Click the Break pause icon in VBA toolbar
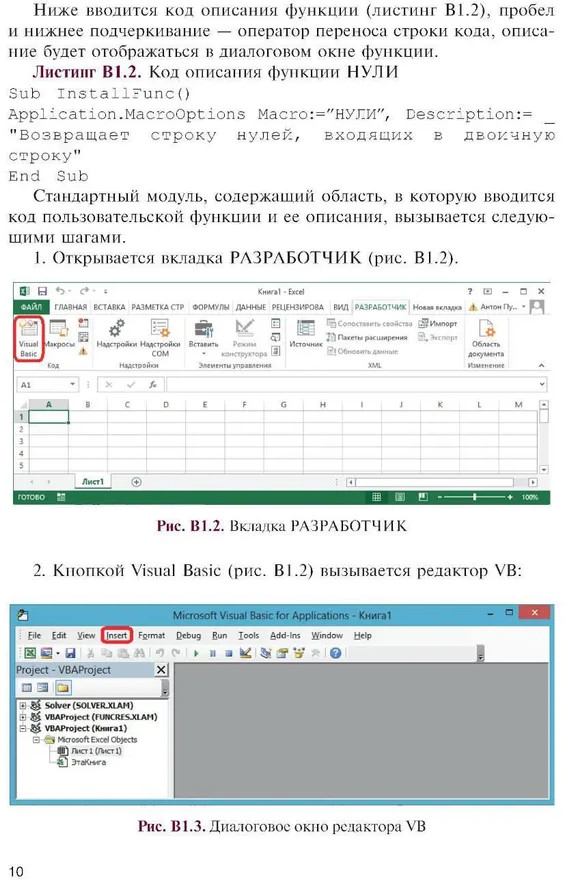Image resolution: width=568 pixels, height=880 pixels. pos(213,653)
